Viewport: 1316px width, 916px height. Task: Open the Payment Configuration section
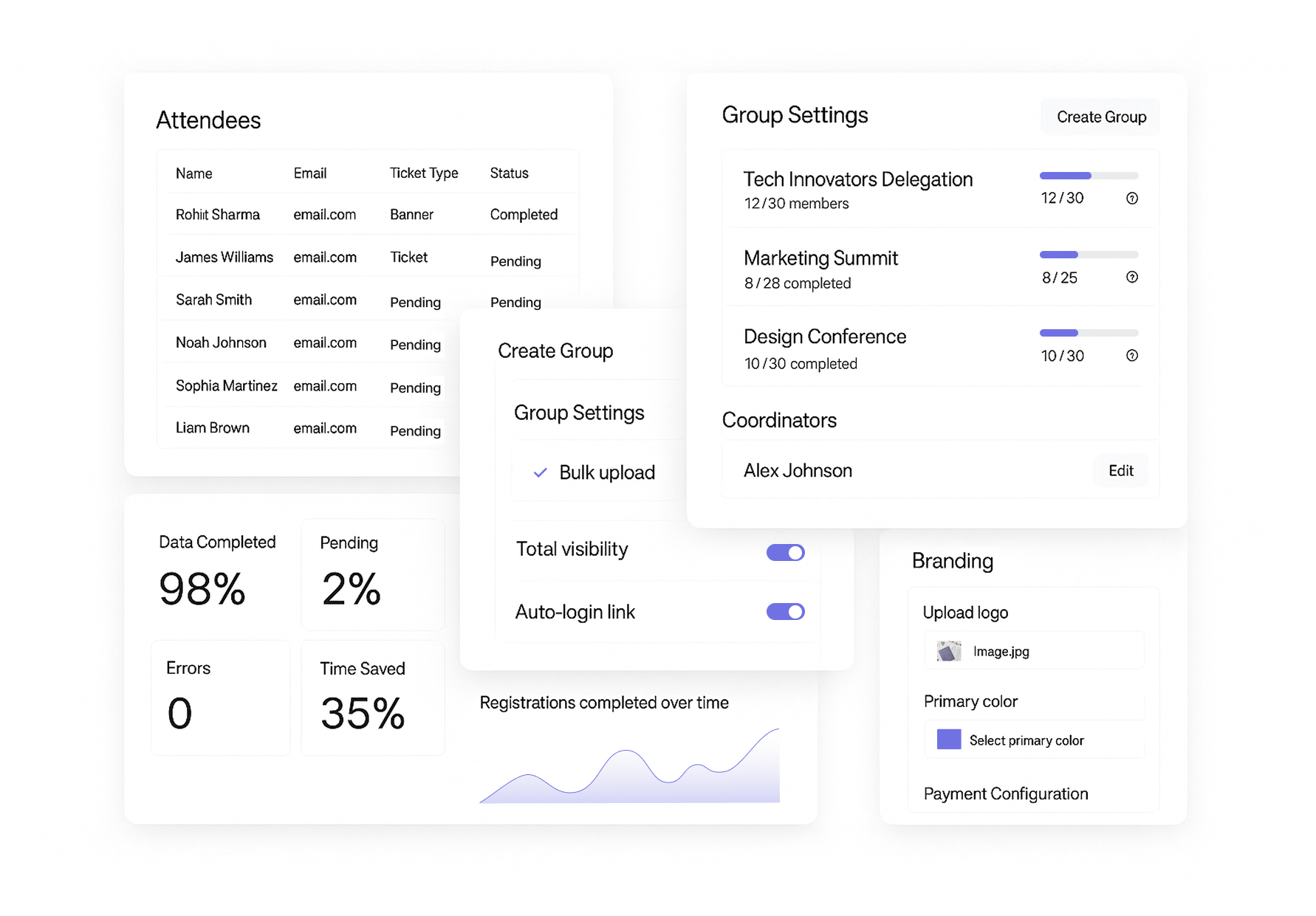click(1006, 793)
